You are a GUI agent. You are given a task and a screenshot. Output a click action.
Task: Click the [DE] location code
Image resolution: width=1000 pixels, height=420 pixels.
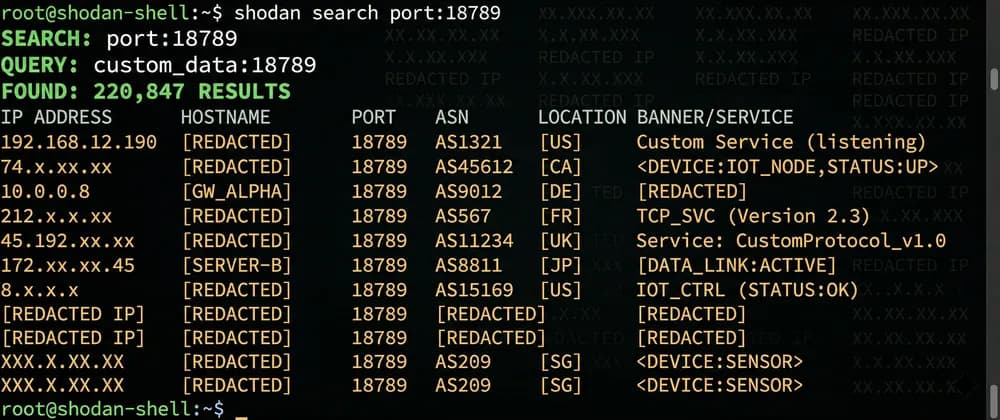click(561, 192)
